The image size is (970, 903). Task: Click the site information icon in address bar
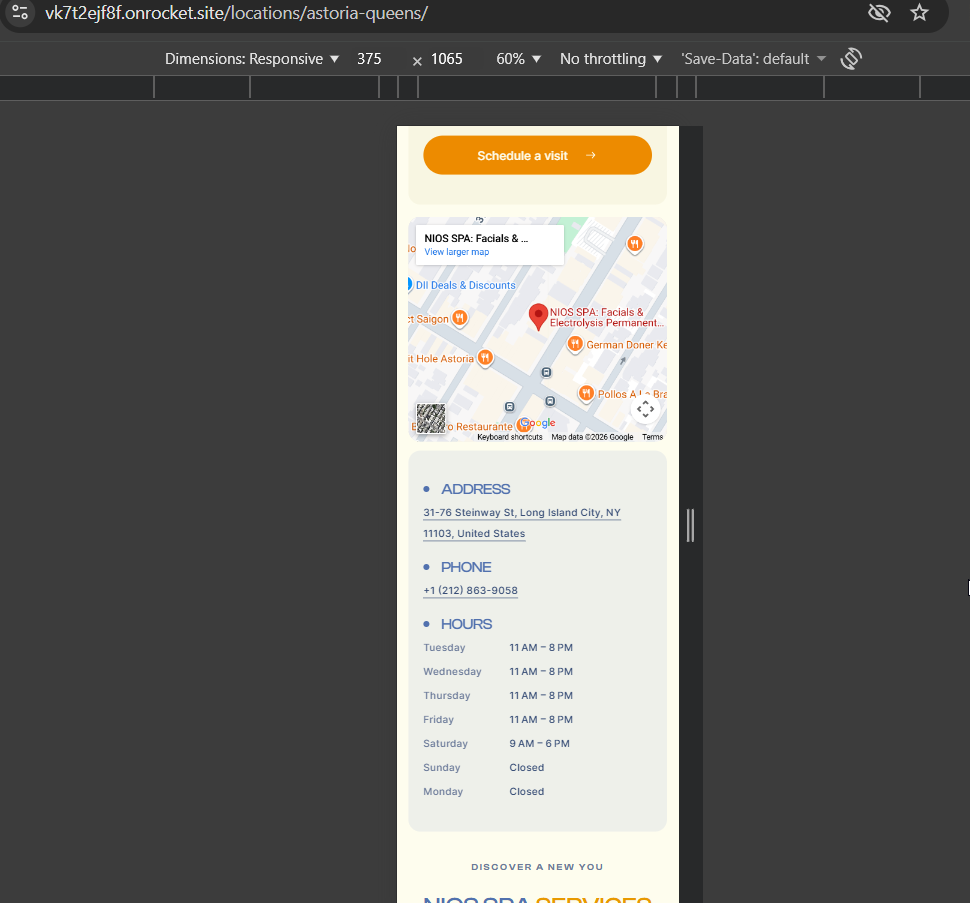pyautogui.click(x=20, y=12)
